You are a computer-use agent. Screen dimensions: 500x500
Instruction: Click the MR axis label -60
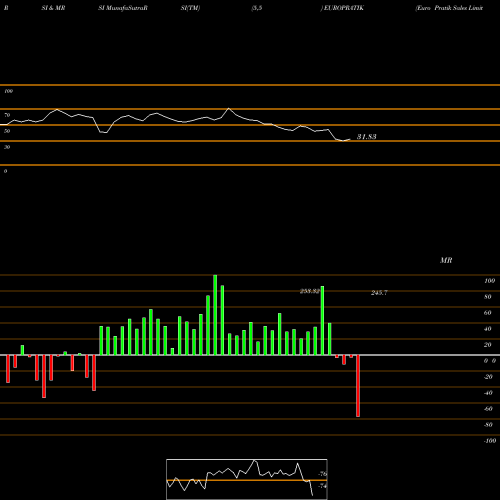point(488,409)
